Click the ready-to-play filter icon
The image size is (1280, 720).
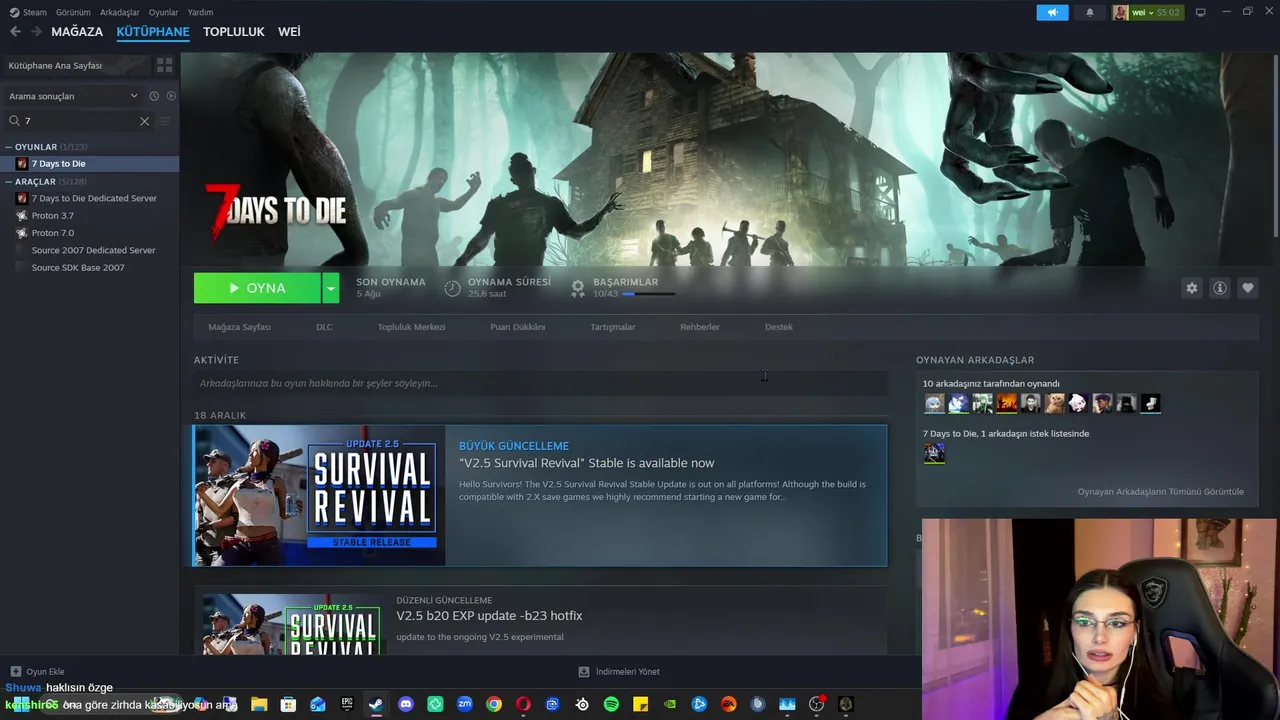[x=171, y=96]
